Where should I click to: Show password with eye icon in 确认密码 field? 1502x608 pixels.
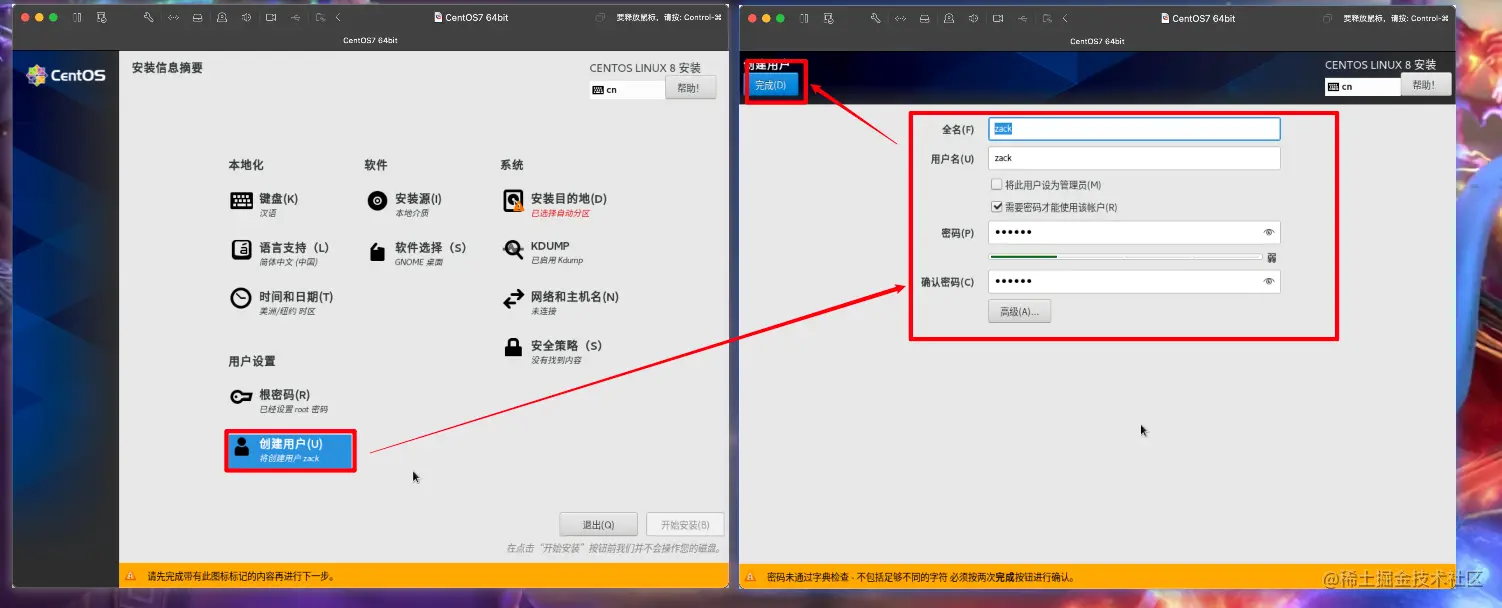1268,281
